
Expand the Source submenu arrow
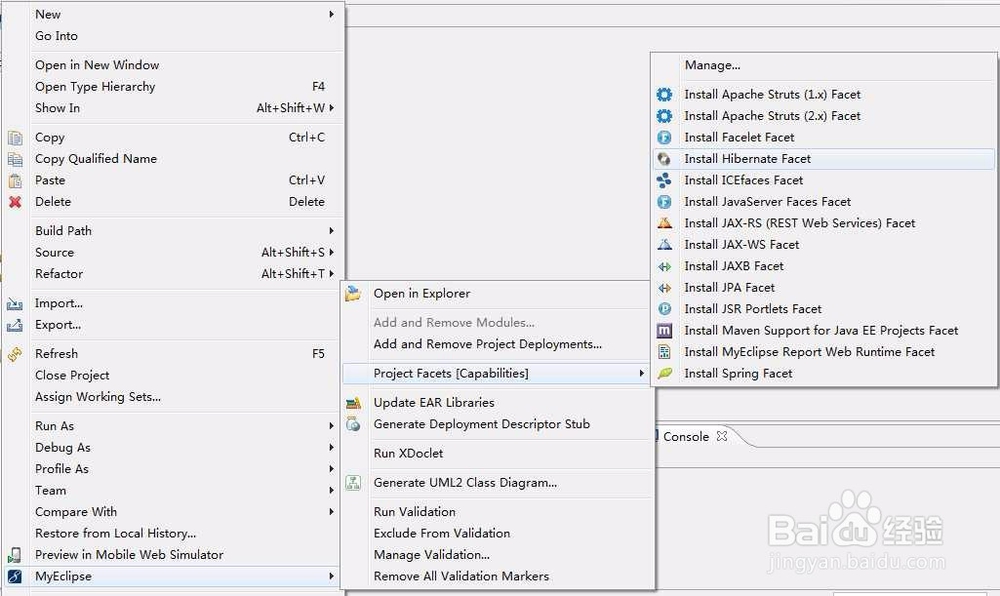332,252
